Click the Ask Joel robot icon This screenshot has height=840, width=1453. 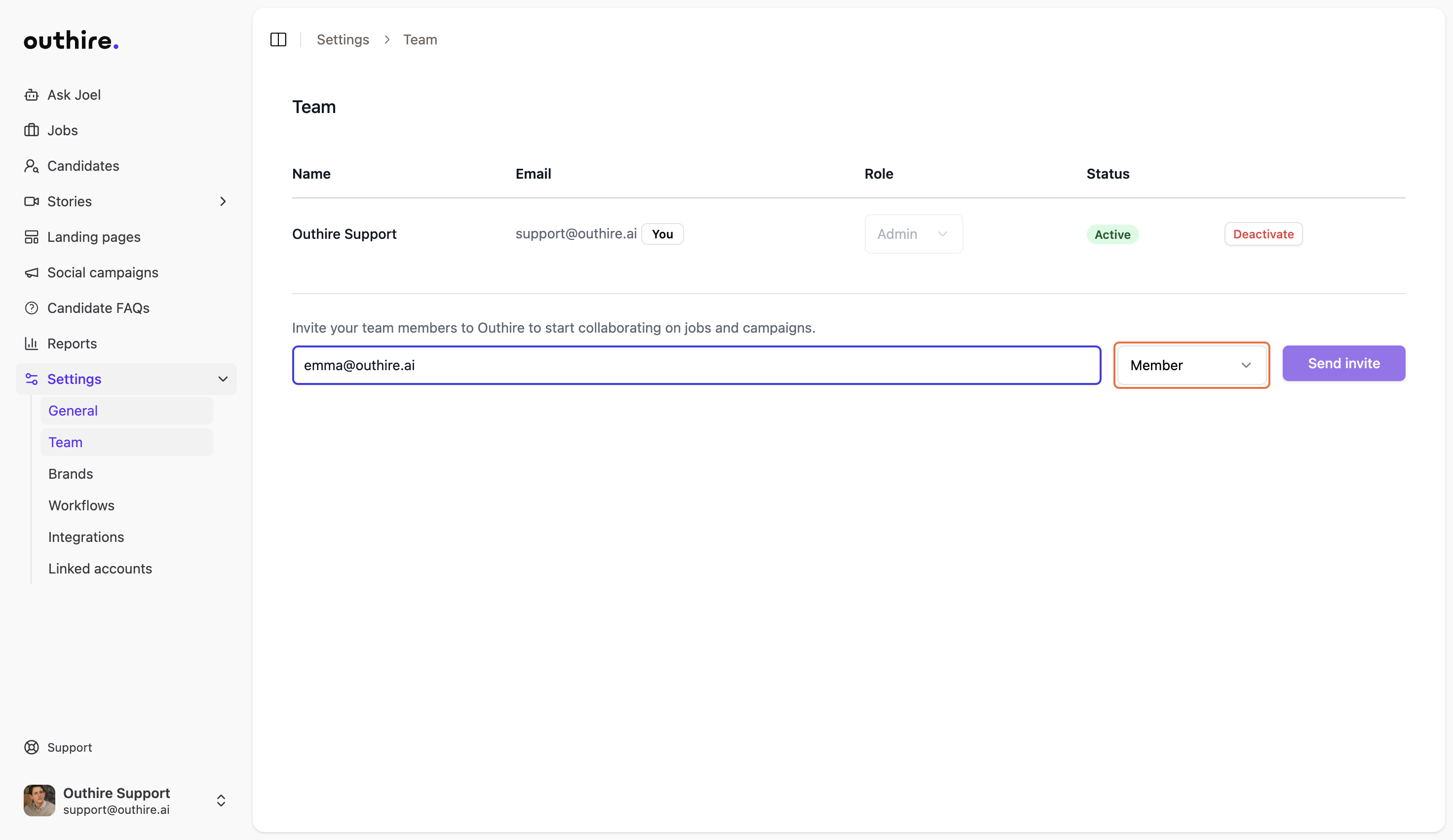31,95
